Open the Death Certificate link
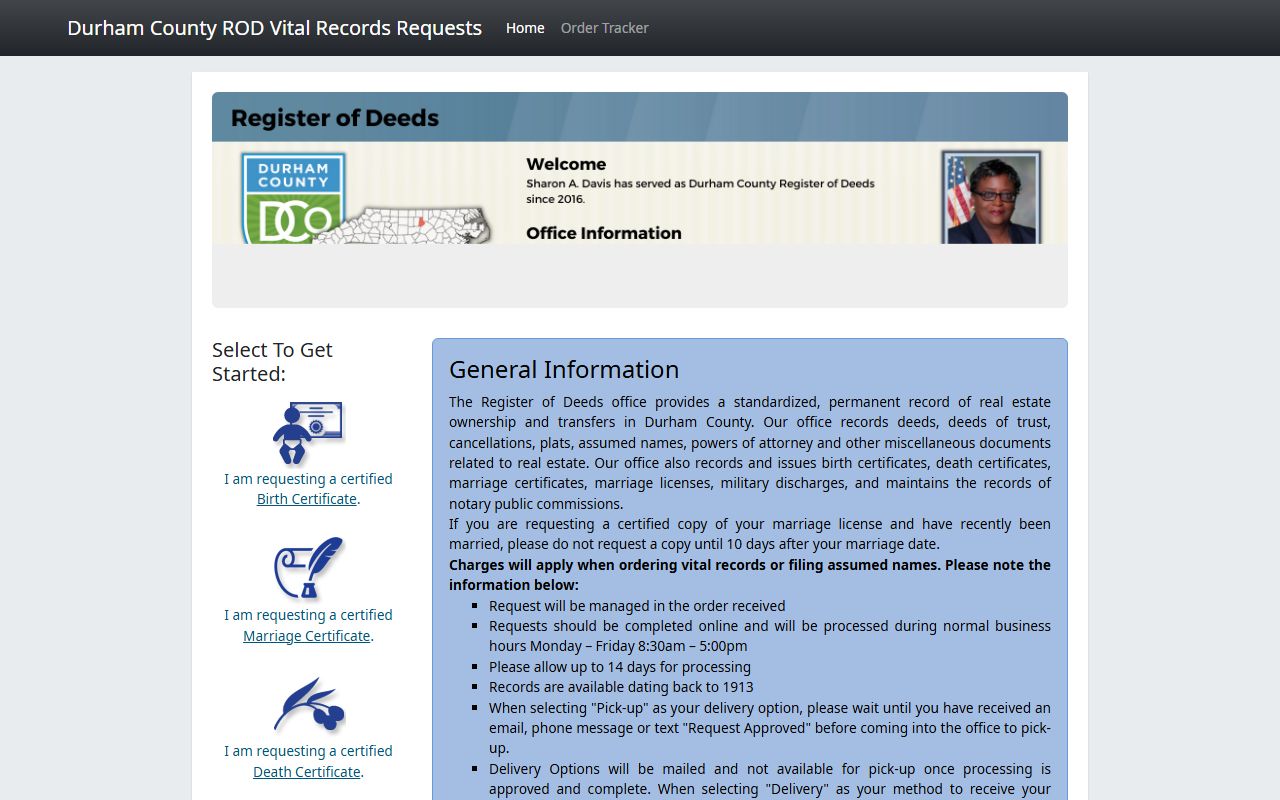Image resolution: width=1280 pixels, height=800 pixels. click(x=307, y=772)
